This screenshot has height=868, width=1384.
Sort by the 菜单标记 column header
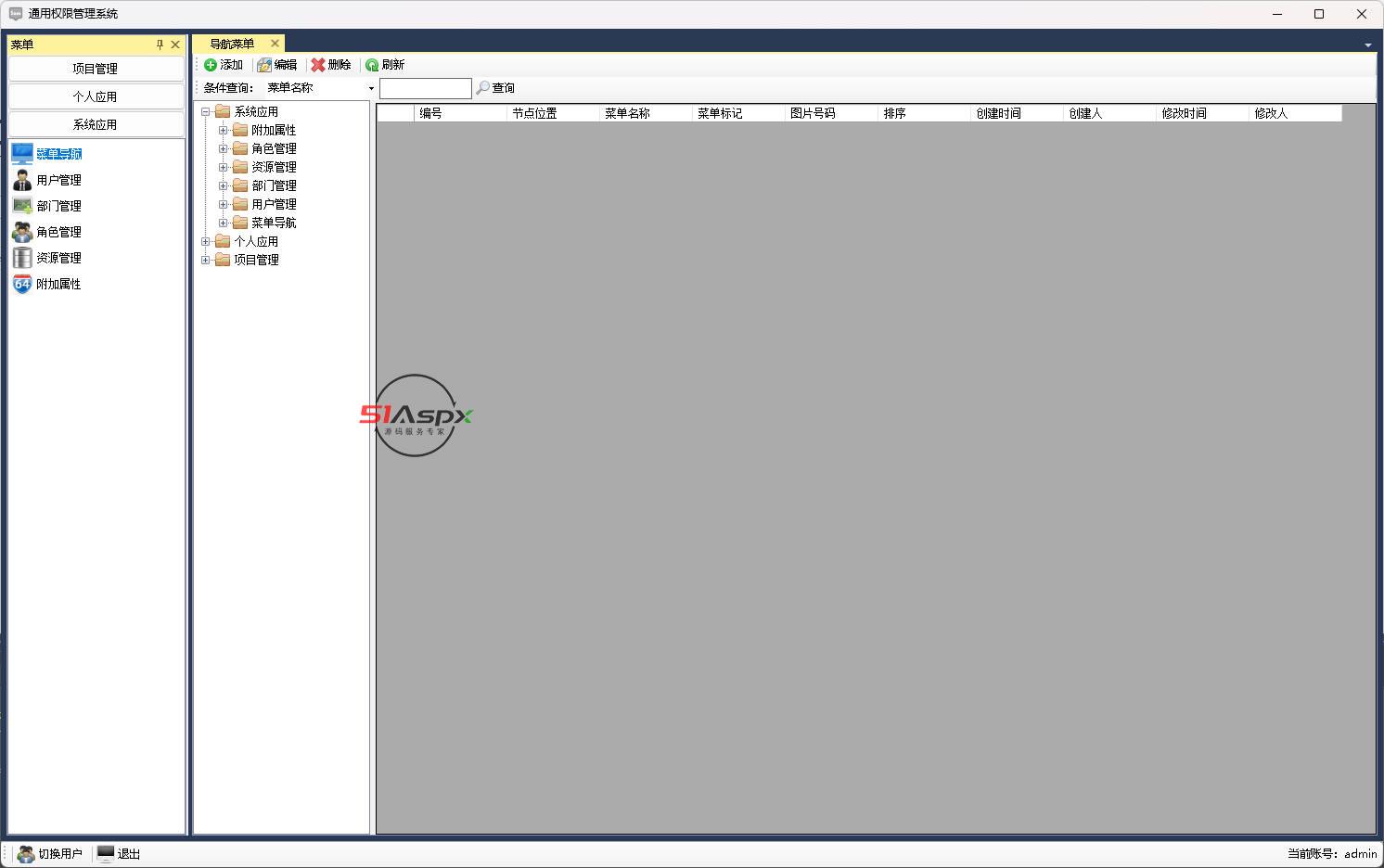point(738,113)
